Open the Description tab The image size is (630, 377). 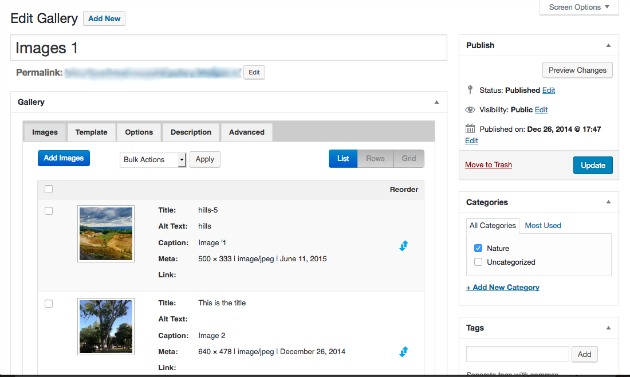(191, 132)
